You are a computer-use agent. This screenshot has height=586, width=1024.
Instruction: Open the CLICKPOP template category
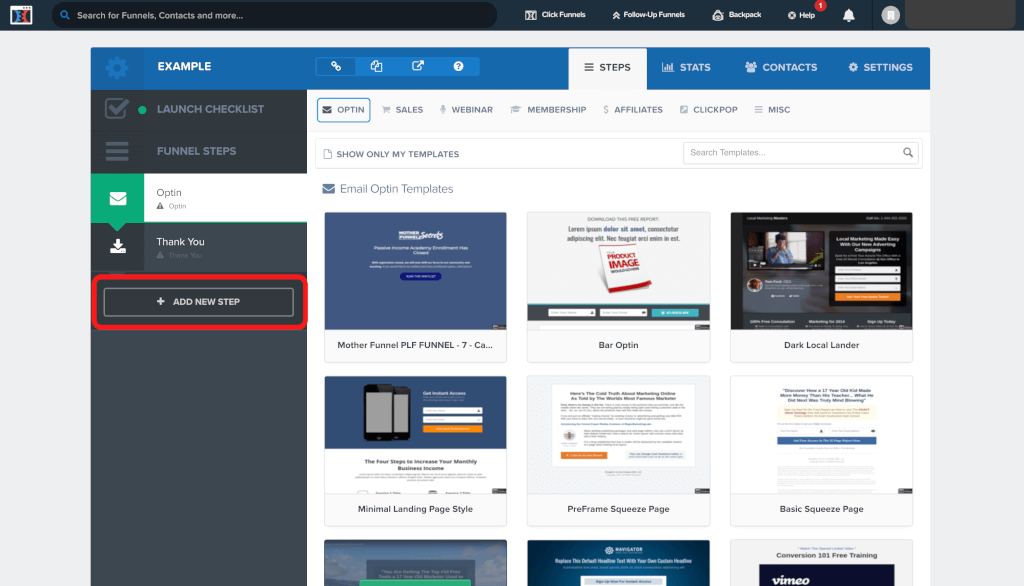(708, 109)
